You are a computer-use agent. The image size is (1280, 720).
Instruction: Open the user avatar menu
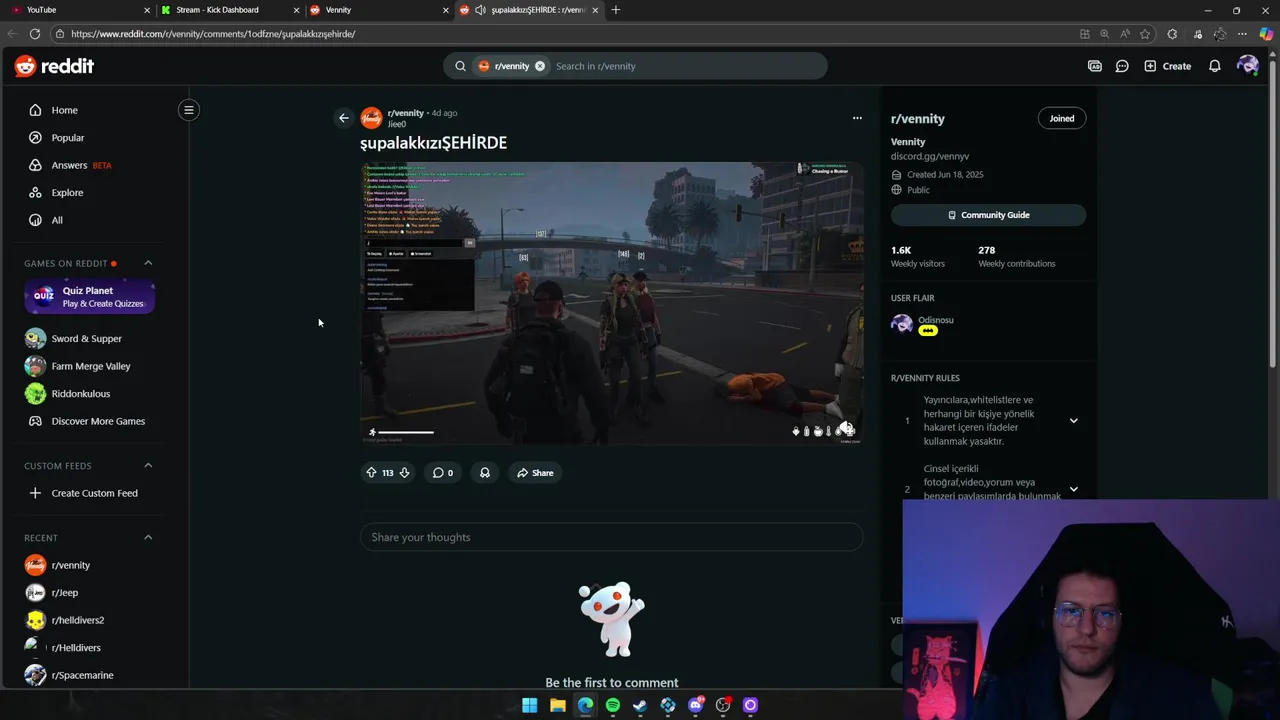1247,66
